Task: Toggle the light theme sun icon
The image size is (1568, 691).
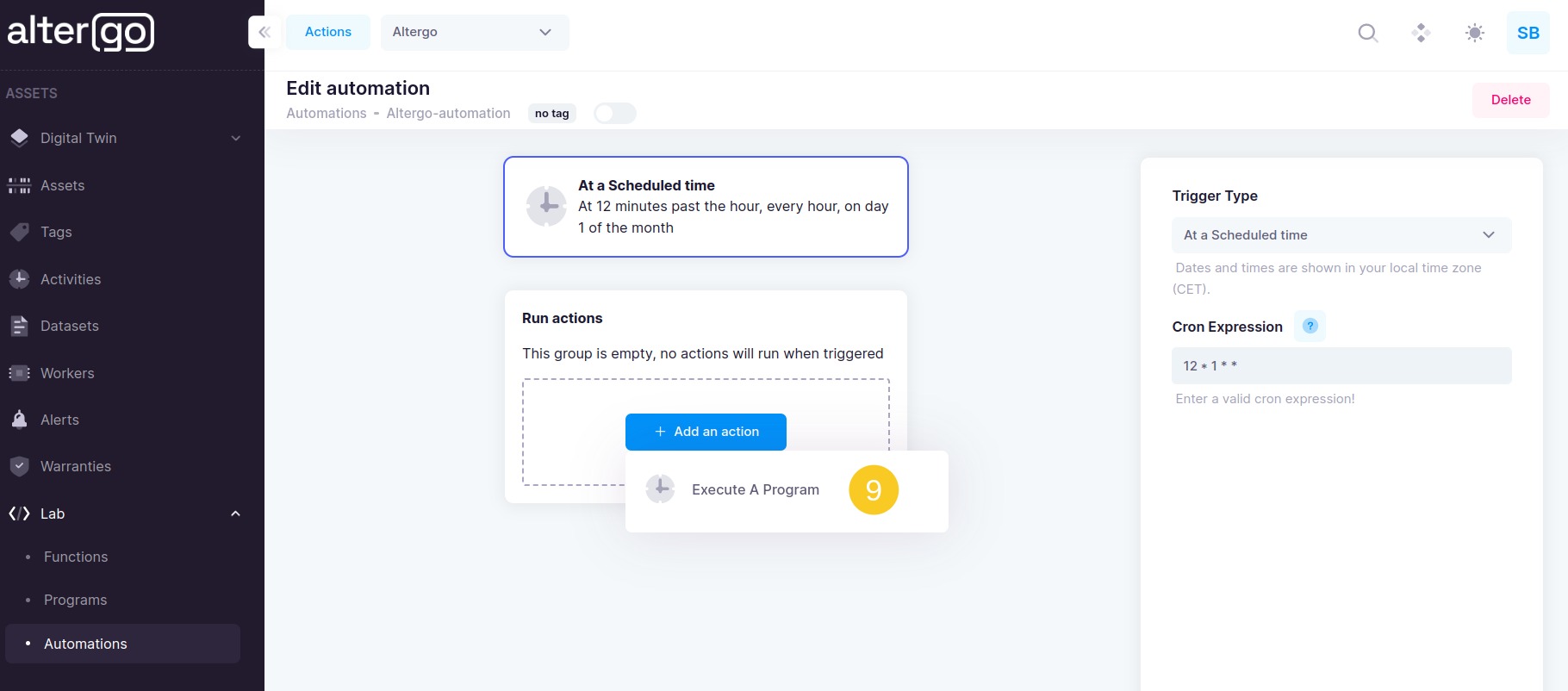Action: pos(1474,33)
